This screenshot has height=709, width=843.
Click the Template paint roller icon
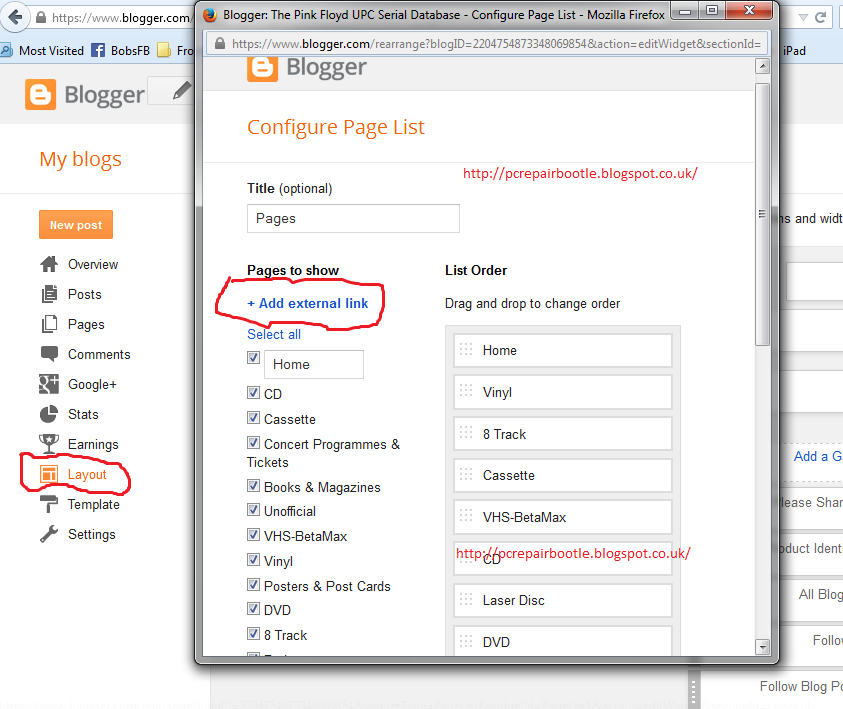click(49, 504)
